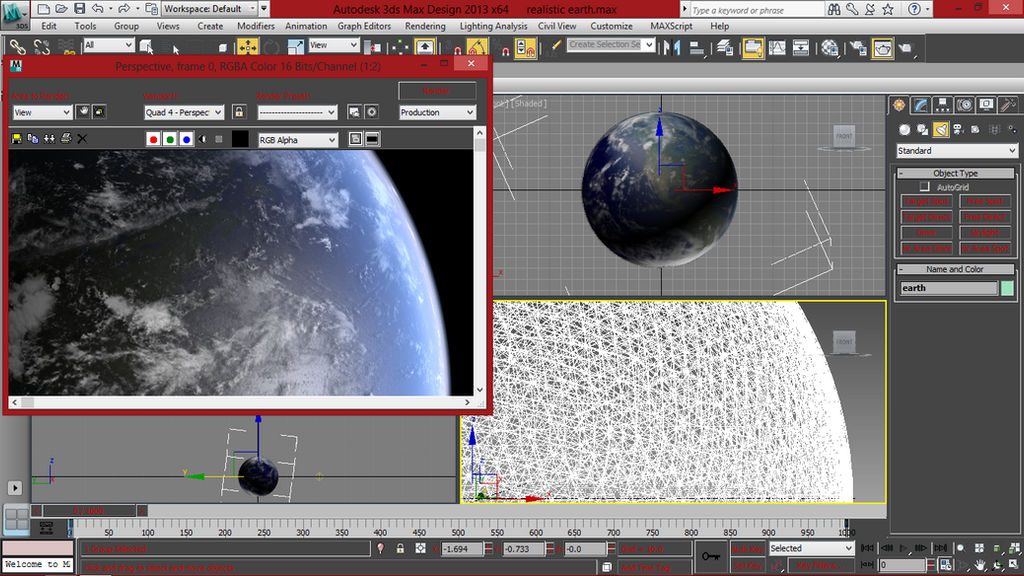Click the Unlink Selection broken chain icon
The image size is (1024, 576).
pyautogui.click(x=42, y=47)
